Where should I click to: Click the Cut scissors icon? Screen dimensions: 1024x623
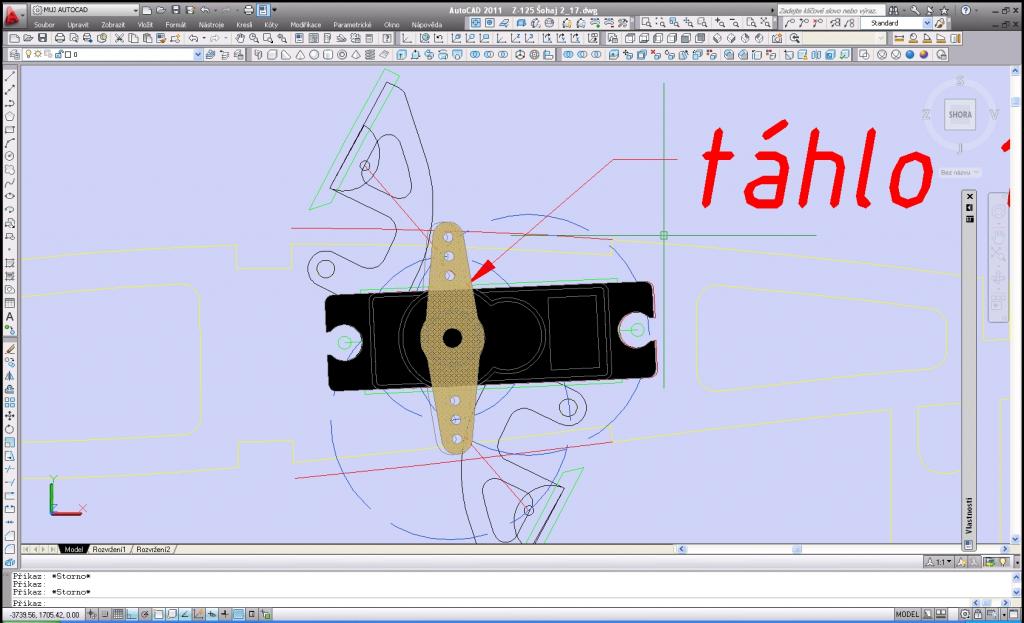coord(119,38)
